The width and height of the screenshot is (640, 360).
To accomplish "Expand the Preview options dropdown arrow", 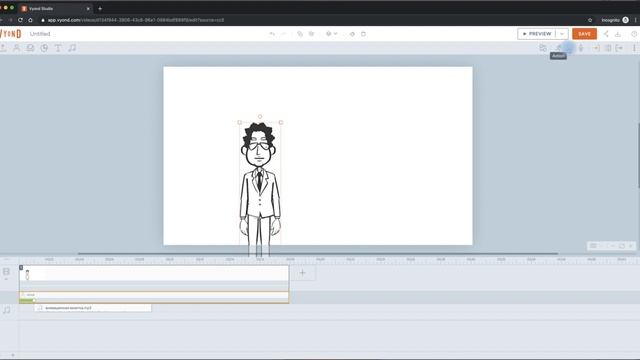I will pyautogui.click(x=562, y=34).
